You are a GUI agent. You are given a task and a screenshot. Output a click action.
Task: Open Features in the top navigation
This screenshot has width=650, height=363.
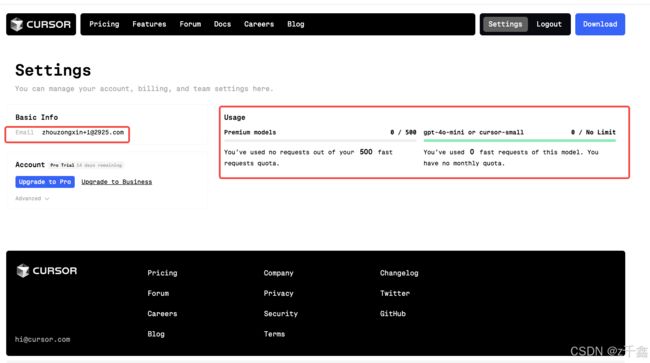point(149,24)
